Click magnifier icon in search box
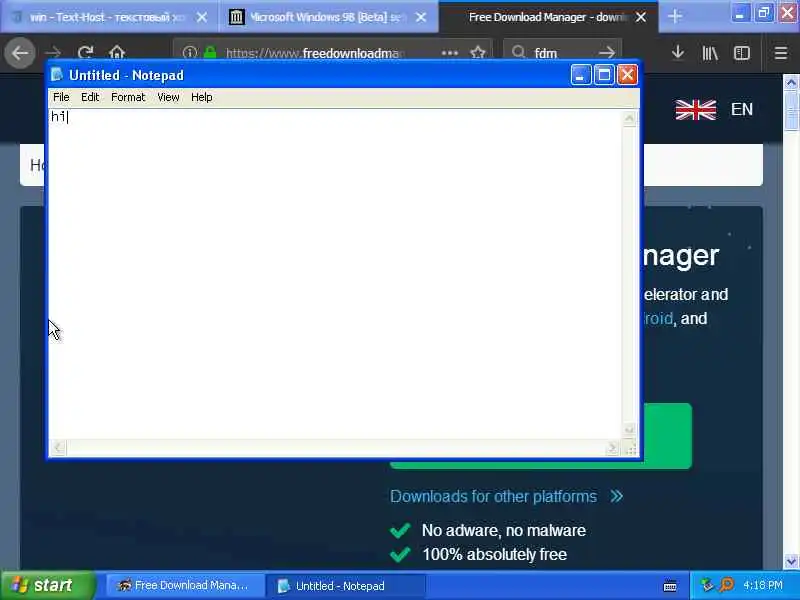The height and width of the screenshot is (600, 800). (x=518, y=52)
